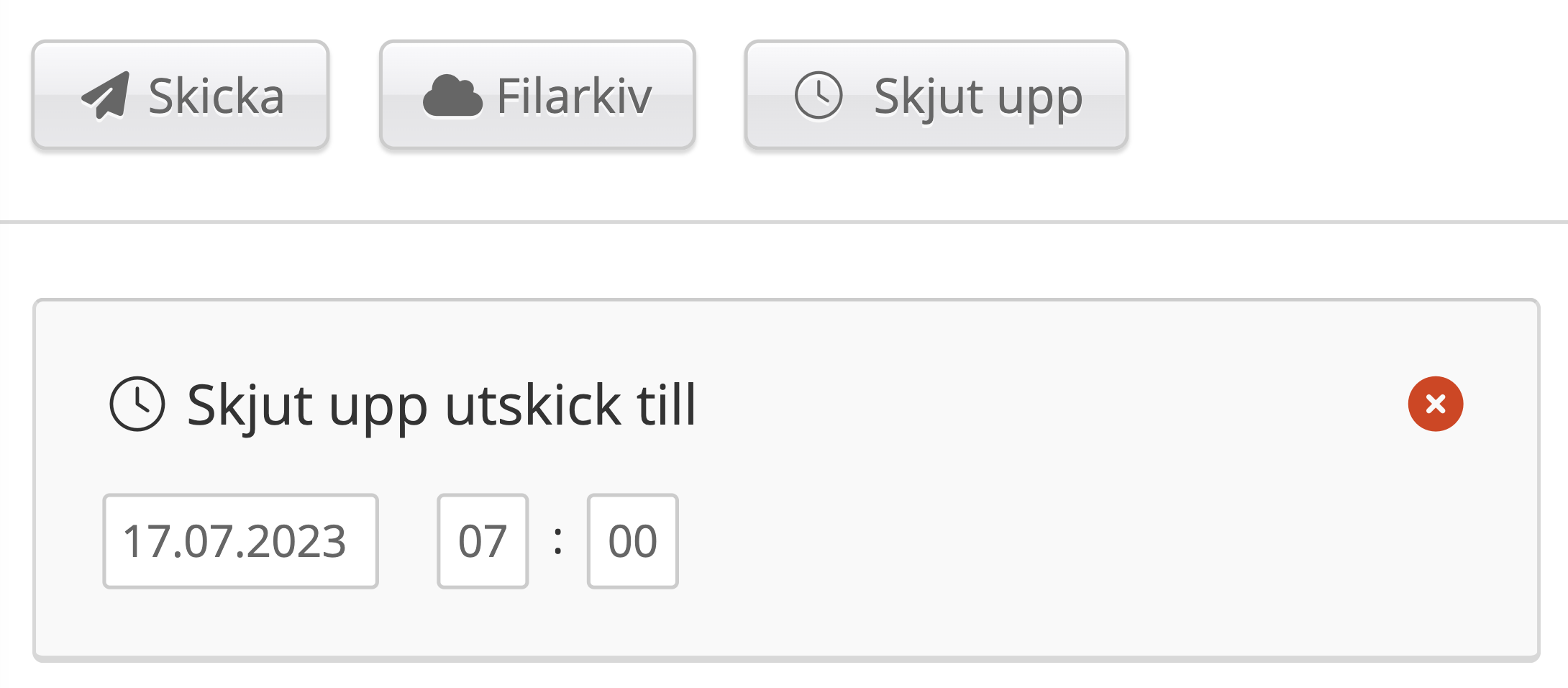Click the colon between hour and minute fields
This screenshot has width=1568, height=688.
558,540
